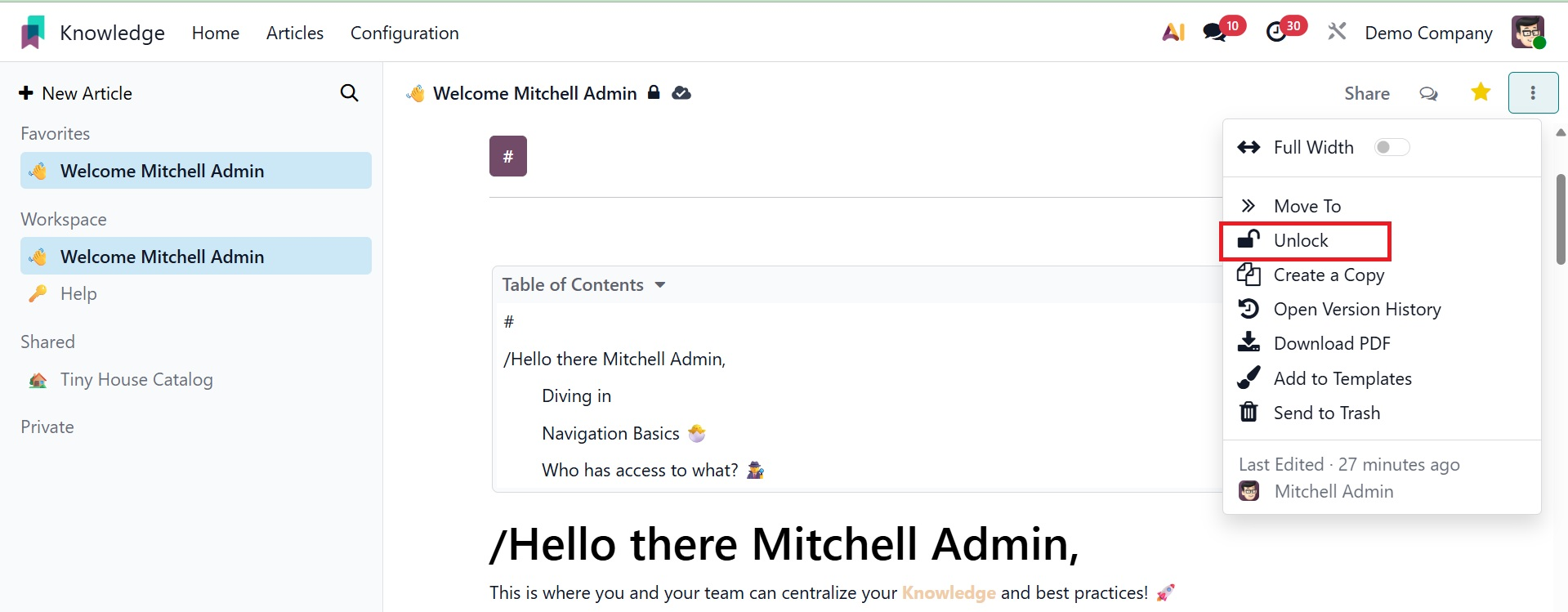This screenshot has height=612, width=1568.
Task: Open the Configuration menu
Action: click(x=404, y=34)
